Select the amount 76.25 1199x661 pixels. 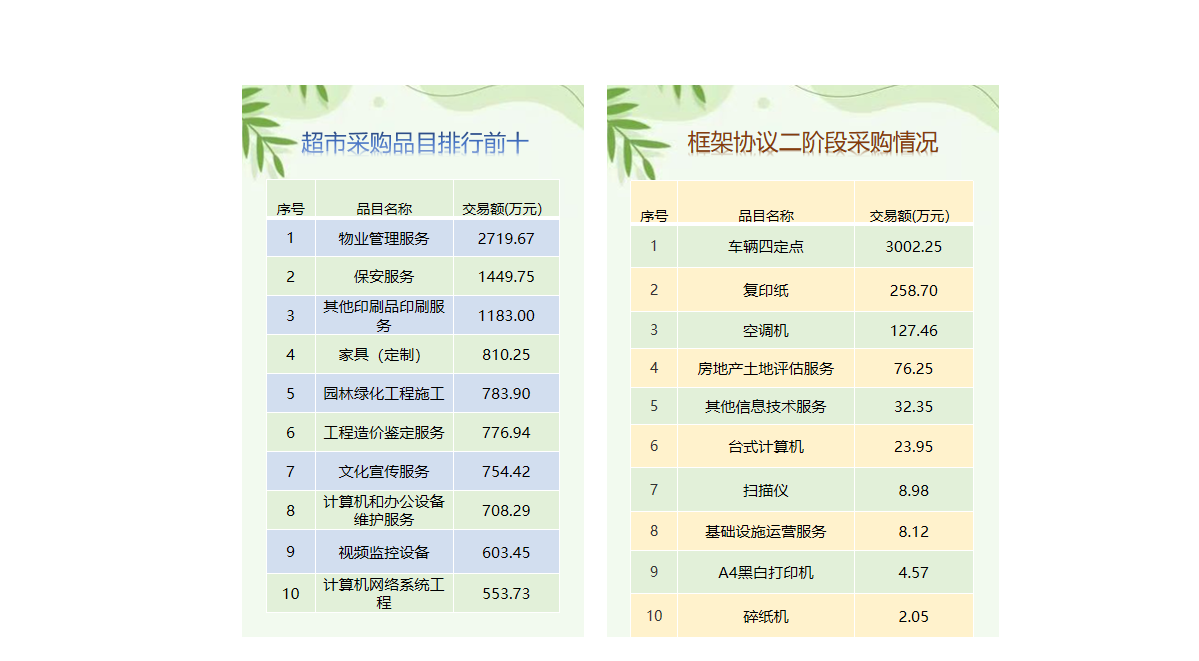(x=914, y=369)
